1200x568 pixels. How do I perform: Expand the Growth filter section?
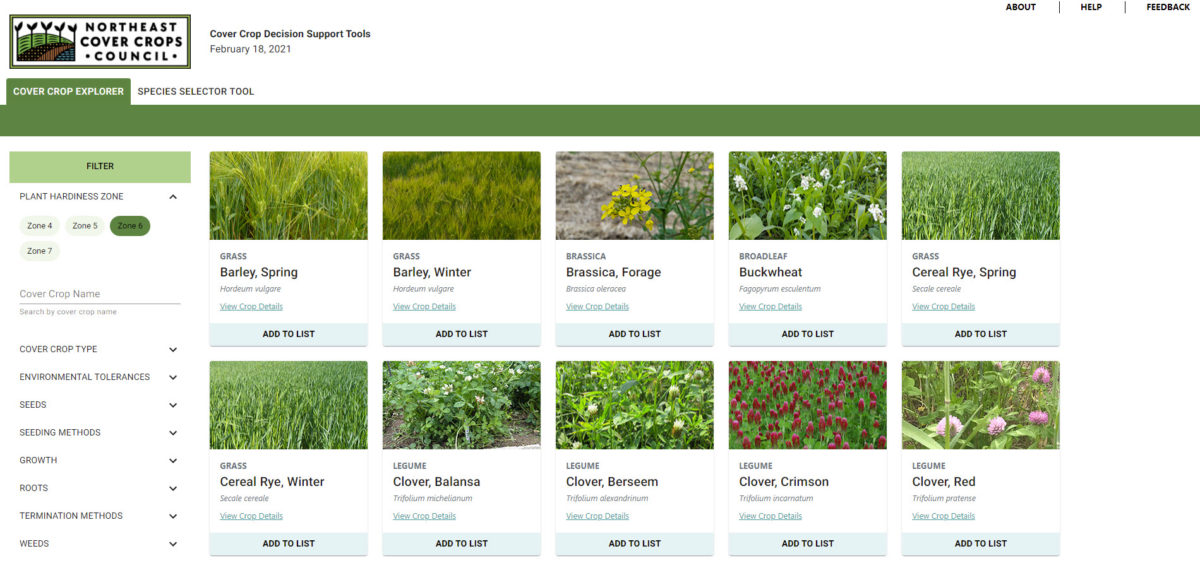(100, 460)
